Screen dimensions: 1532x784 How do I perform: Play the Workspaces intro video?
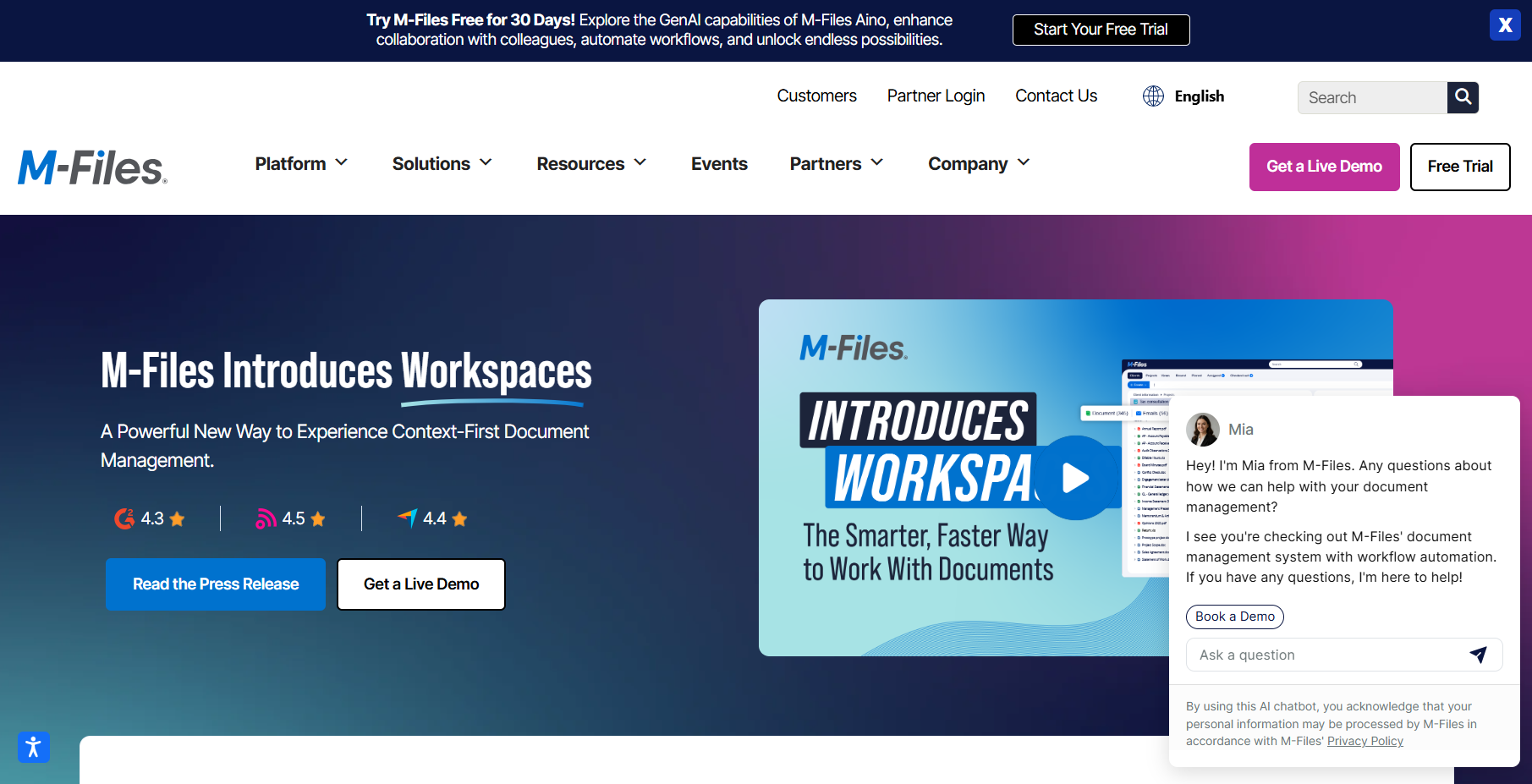(x=1075, y=478)
